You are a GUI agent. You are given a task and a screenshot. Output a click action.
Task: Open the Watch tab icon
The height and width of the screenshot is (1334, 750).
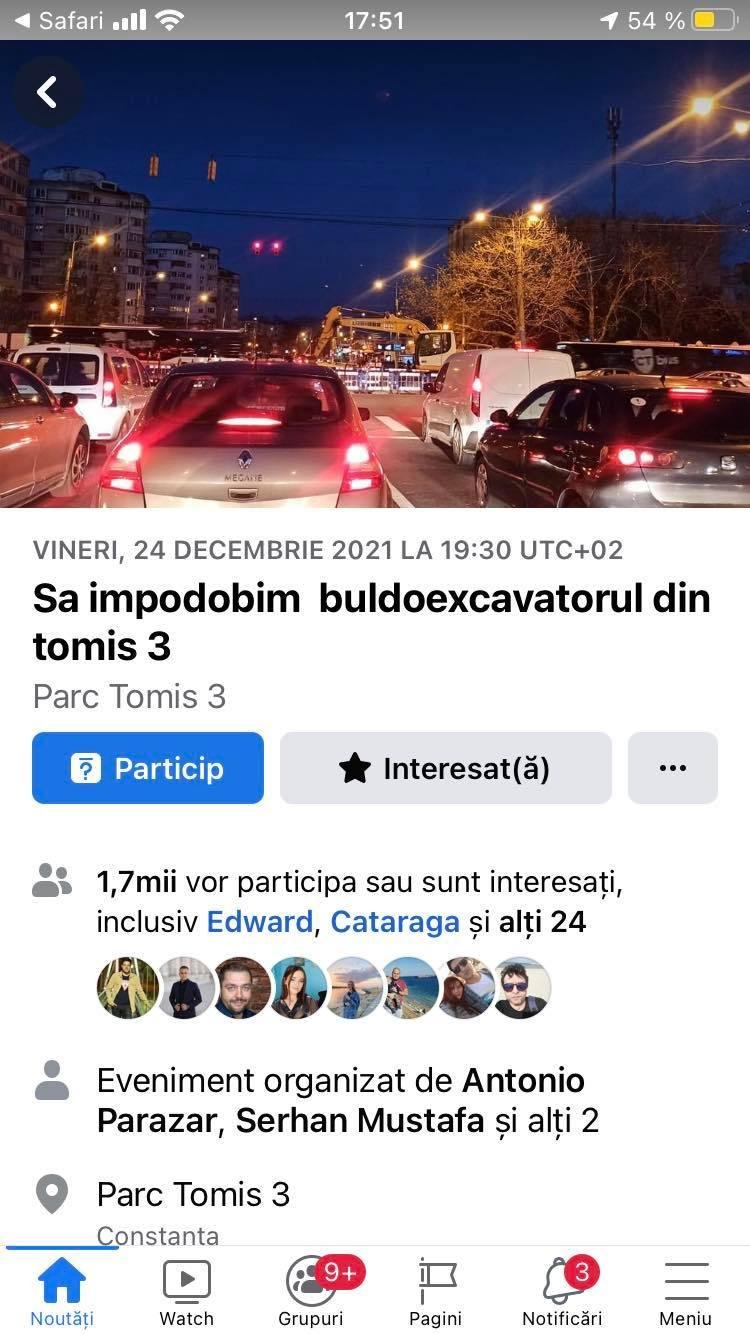pyautogui.click(x=186, y=1280)
